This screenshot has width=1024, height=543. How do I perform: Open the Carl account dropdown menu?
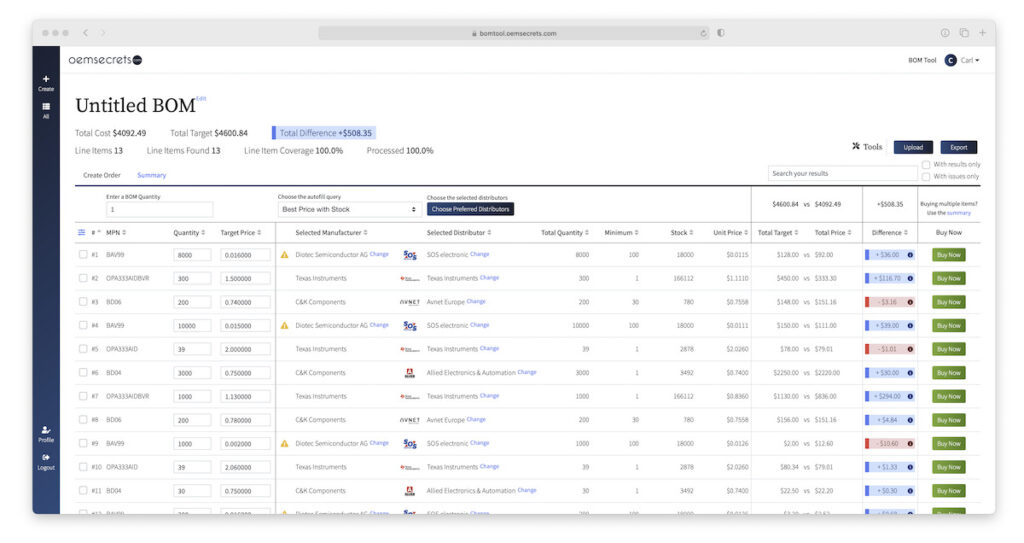tap(970, 60)
